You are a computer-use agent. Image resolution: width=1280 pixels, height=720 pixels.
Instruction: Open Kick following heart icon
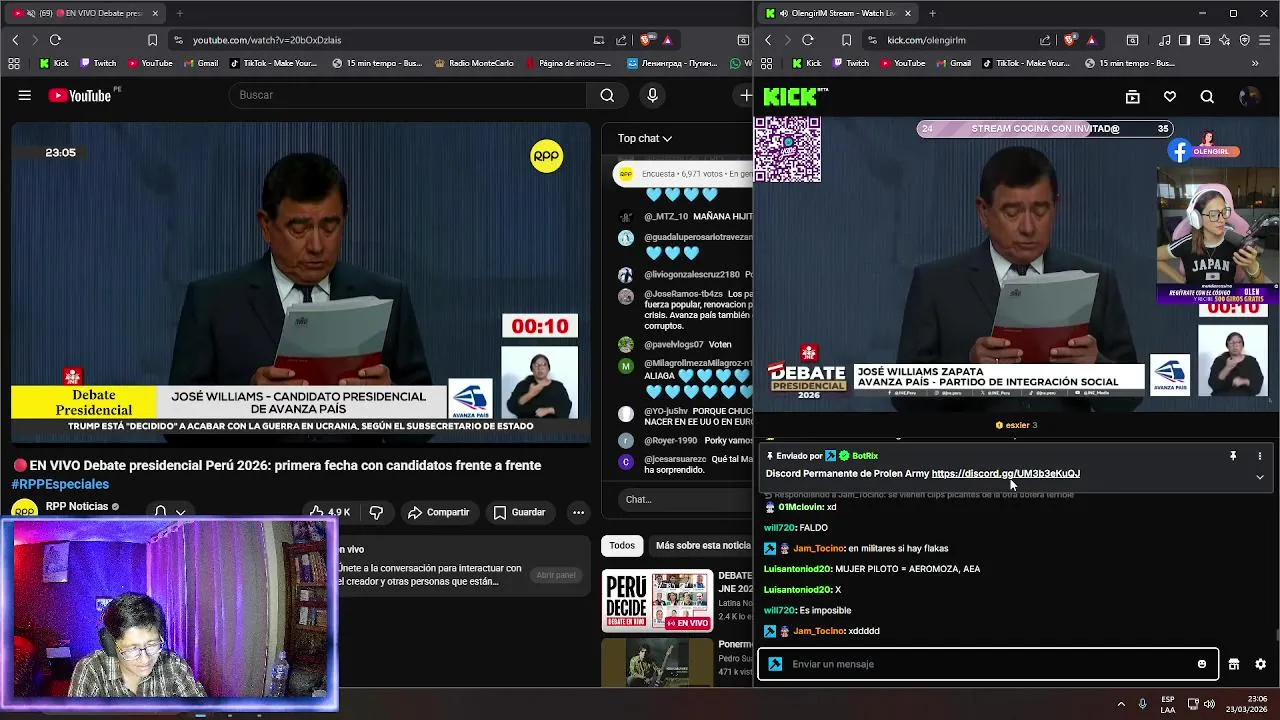pos(1170,97)
